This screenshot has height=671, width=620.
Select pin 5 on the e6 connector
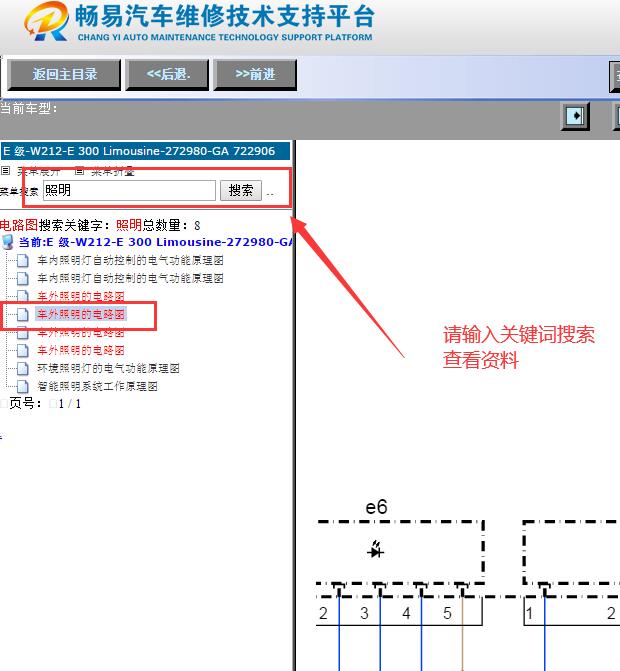click(447, 613)
